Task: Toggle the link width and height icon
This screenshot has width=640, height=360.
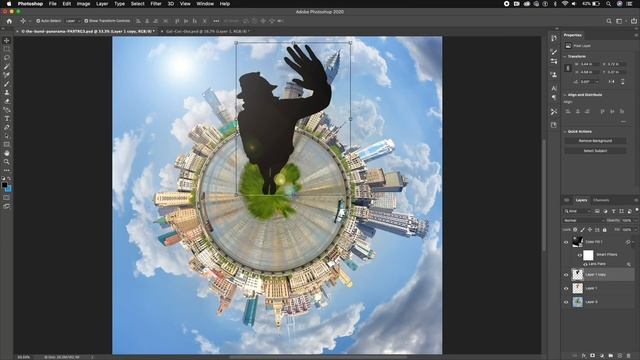Action: [568, 68]
